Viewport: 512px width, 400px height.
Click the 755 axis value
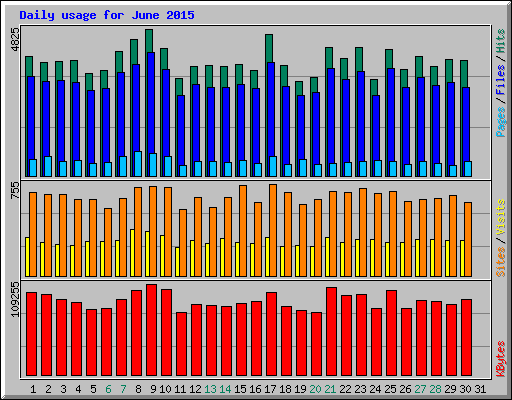(x=15, y=190)
